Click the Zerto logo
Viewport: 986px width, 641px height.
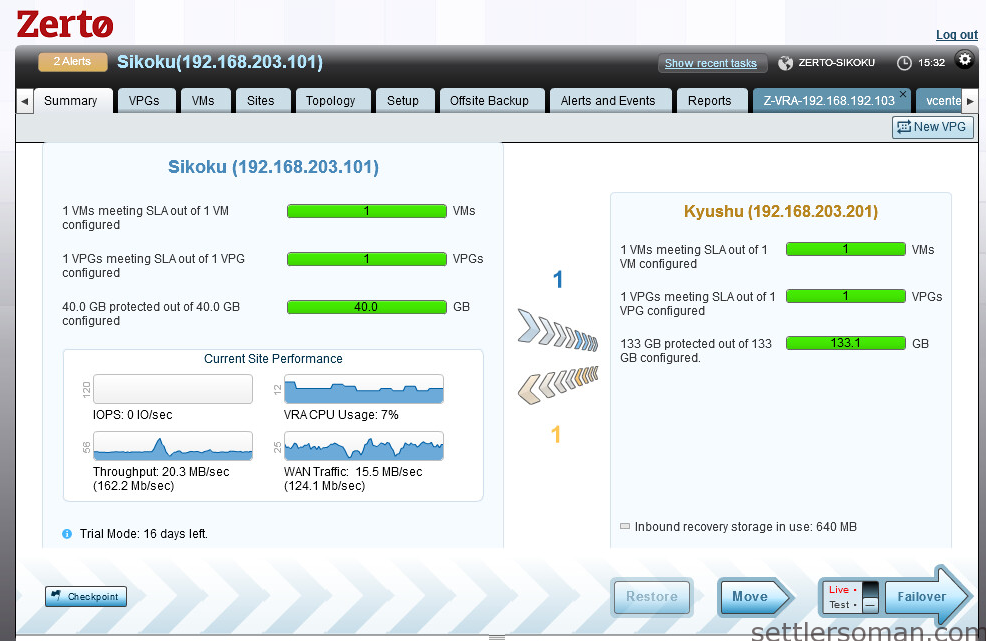pos(65,25)
